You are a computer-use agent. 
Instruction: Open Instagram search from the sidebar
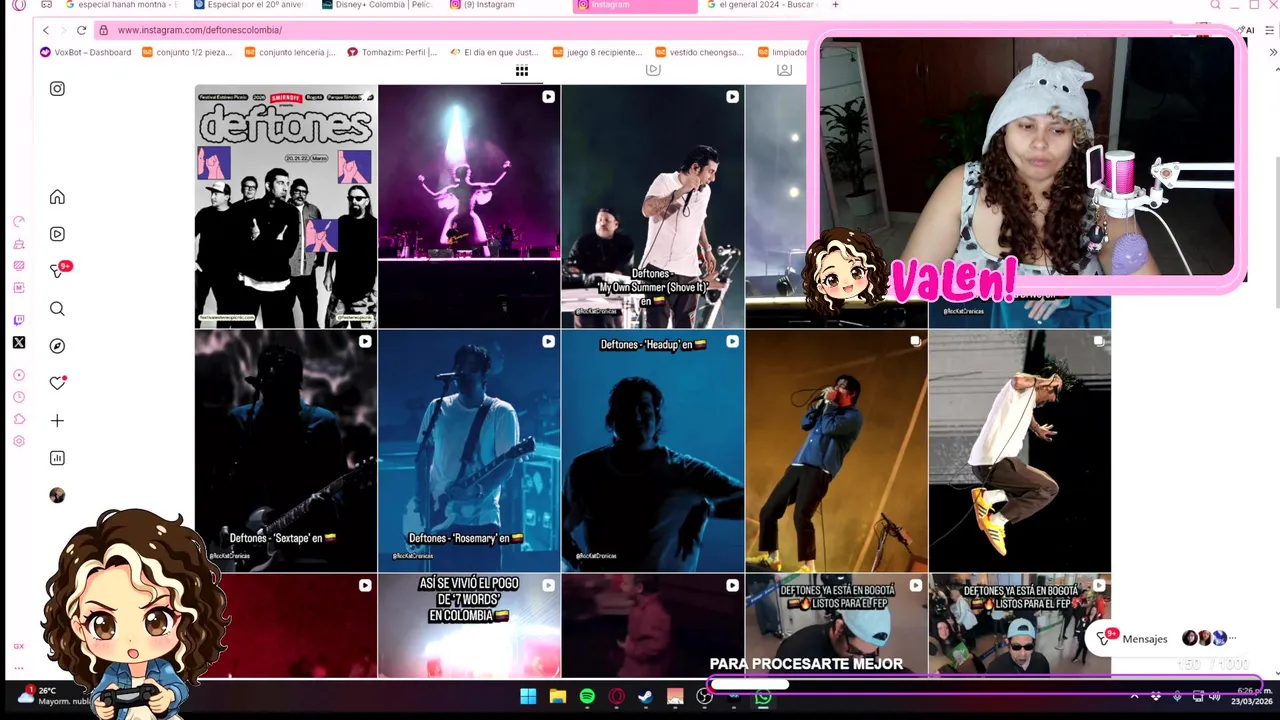point(57,309)
